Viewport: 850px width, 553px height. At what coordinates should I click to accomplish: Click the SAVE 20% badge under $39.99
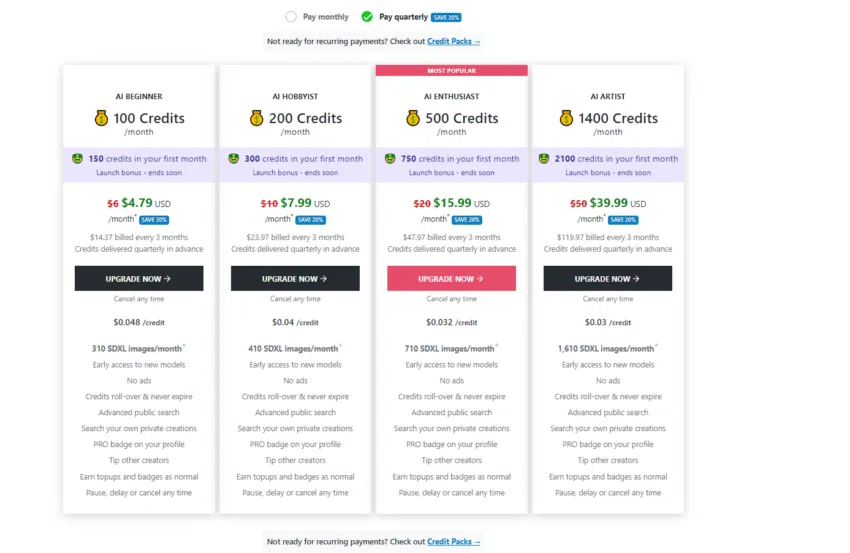(624, 220)
